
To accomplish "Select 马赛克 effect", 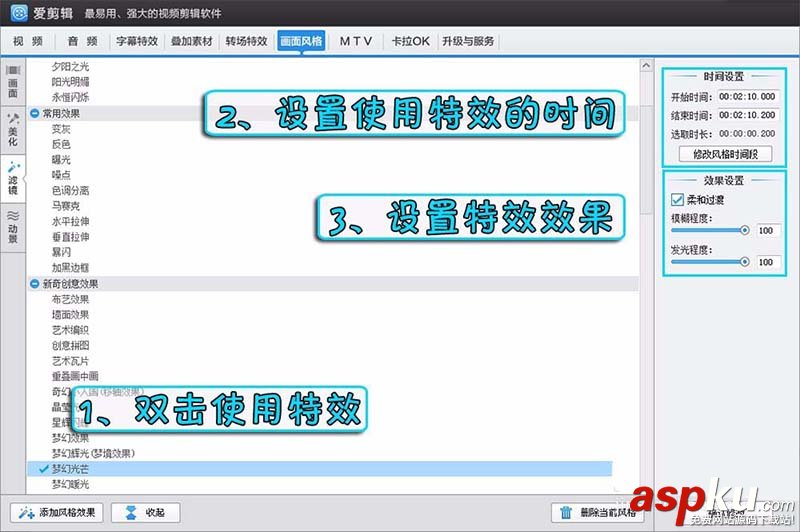I will (66, 206).
